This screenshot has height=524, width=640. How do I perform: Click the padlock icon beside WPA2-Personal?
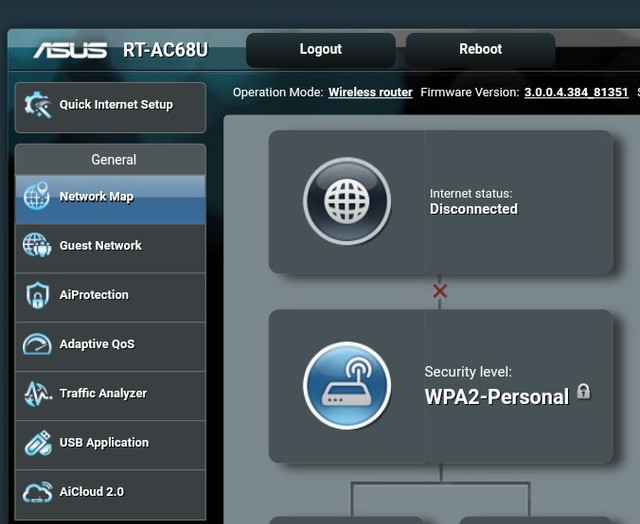(x=584, y=392)
